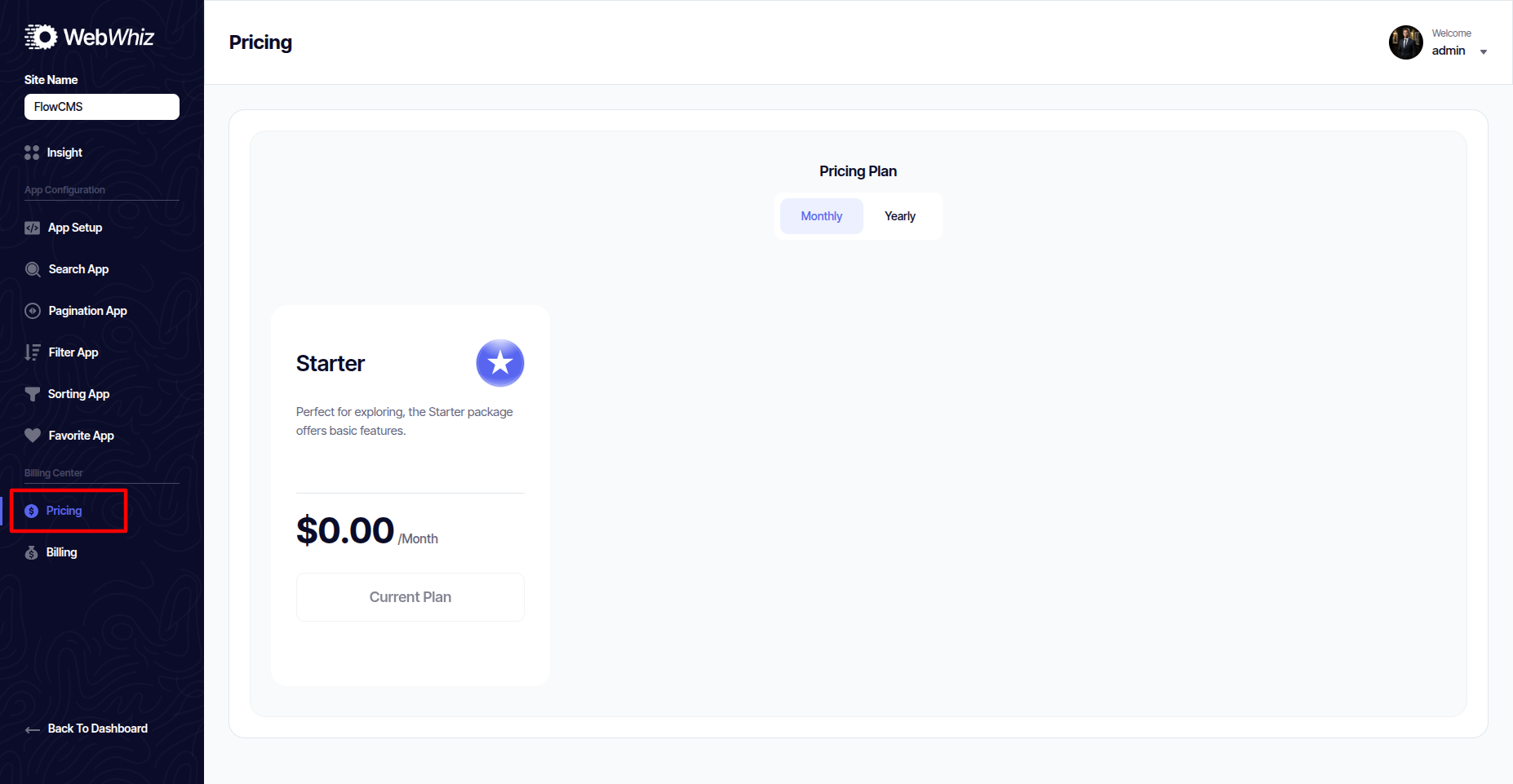
Task: Click the Starter plan star badge
Action: (499, 363)
